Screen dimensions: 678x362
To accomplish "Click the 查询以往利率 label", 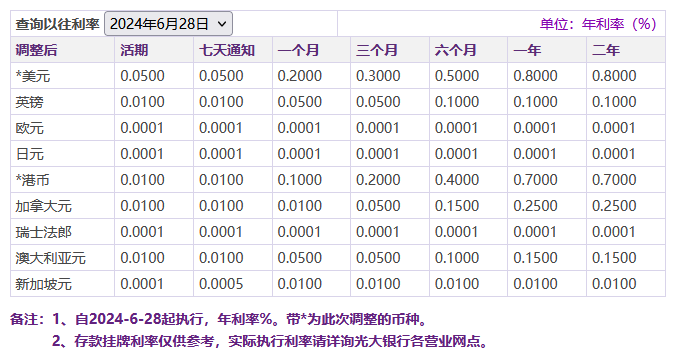I will (58, 24).
